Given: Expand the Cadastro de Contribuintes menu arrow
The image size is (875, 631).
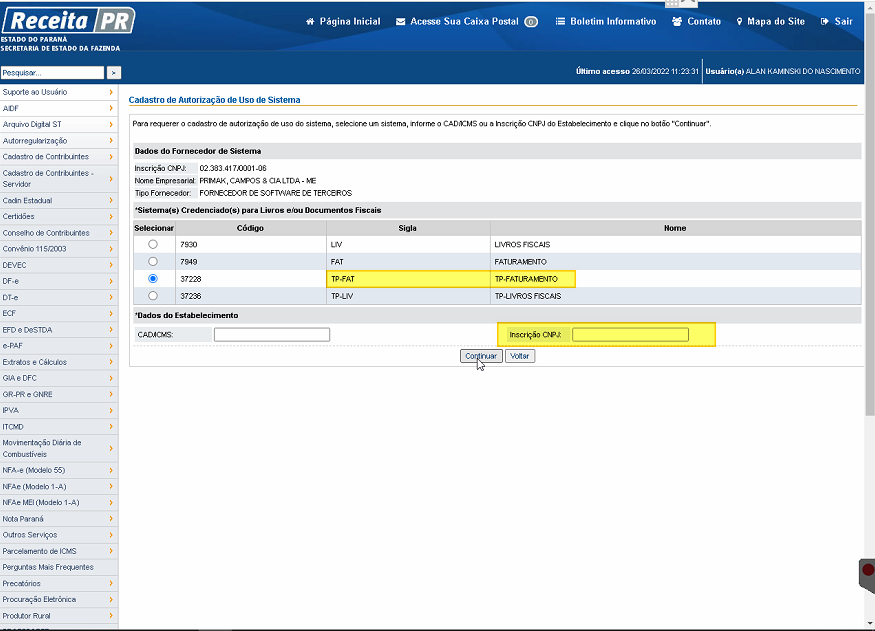Looking at the screenshot, I should tap(111, 157).
